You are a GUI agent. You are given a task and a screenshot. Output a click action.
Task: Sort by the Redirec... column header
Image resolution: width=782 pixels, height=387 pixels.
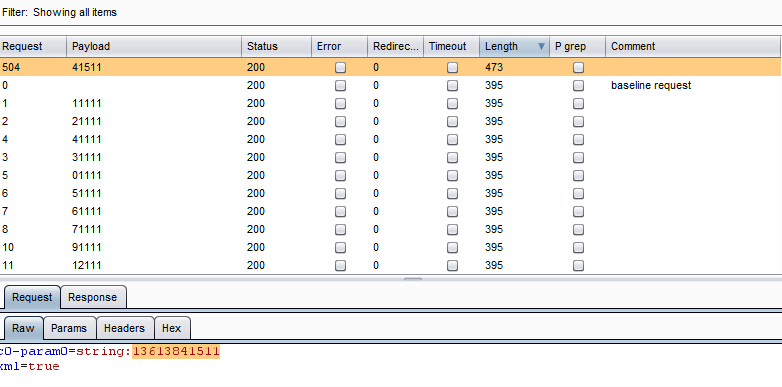395,46
